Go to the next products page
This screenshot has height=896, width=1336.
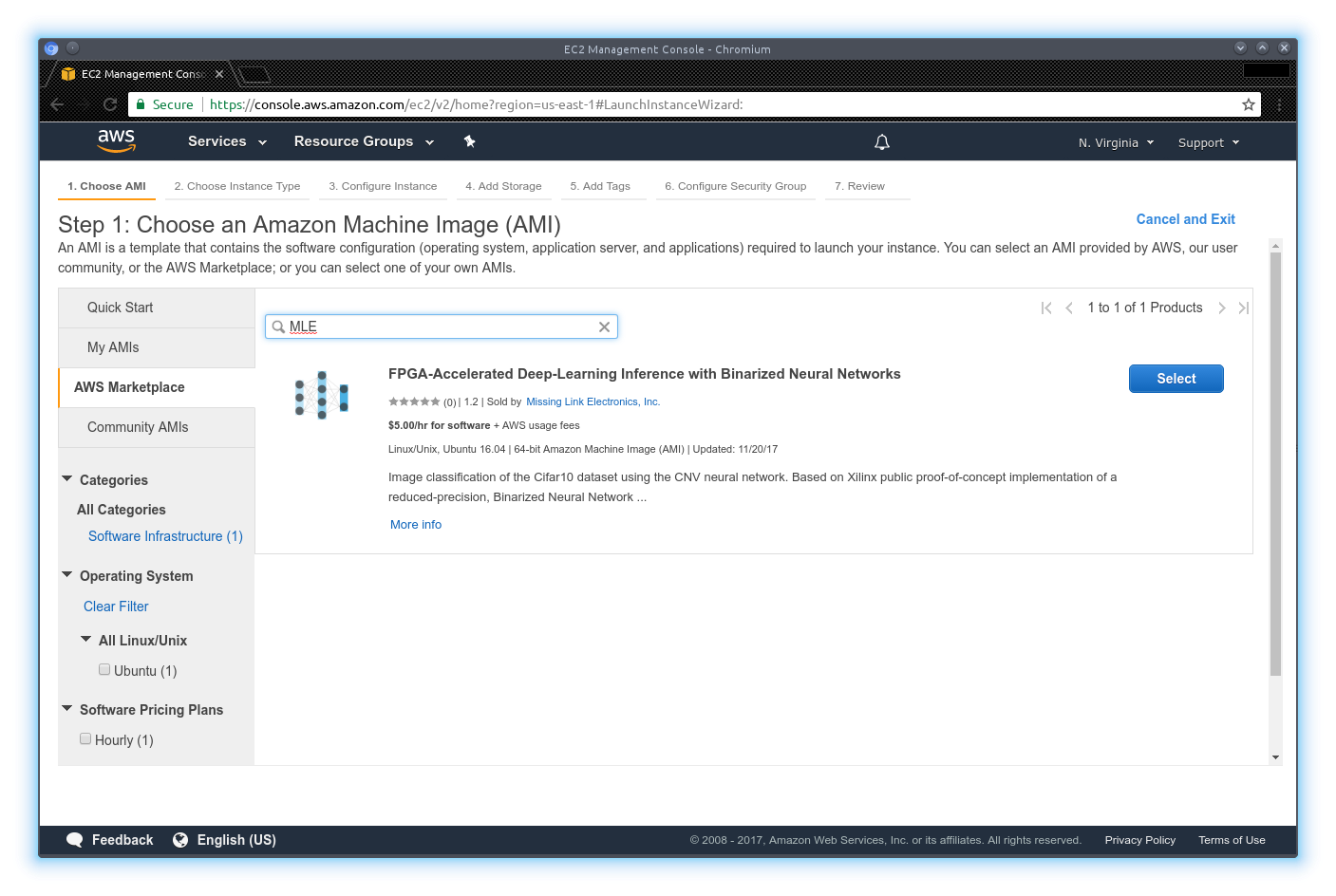(1221, 308)
